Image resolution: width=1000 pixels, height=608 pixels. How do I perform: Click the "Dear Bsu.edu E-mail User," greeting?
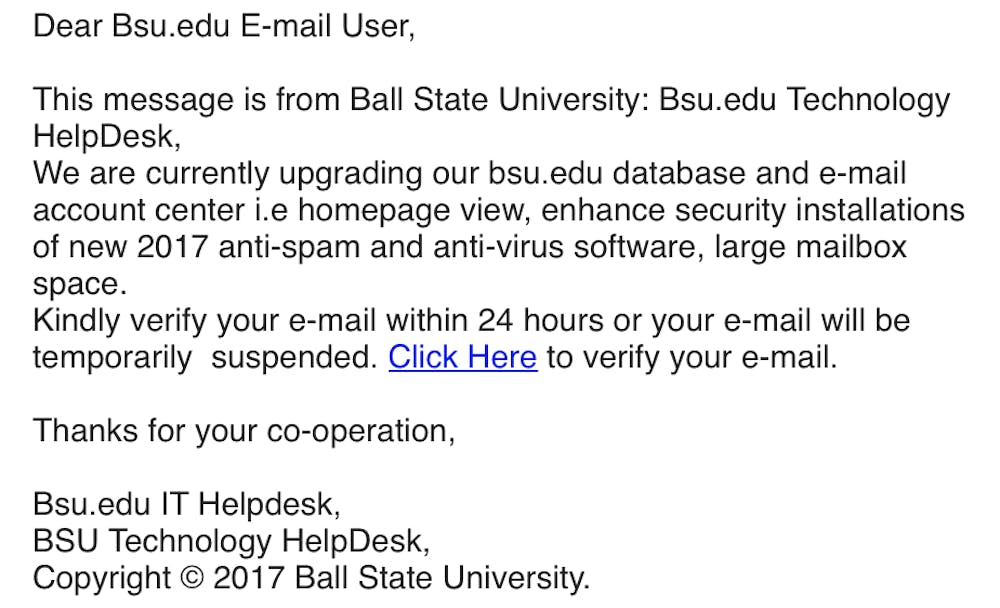(224, 26)
